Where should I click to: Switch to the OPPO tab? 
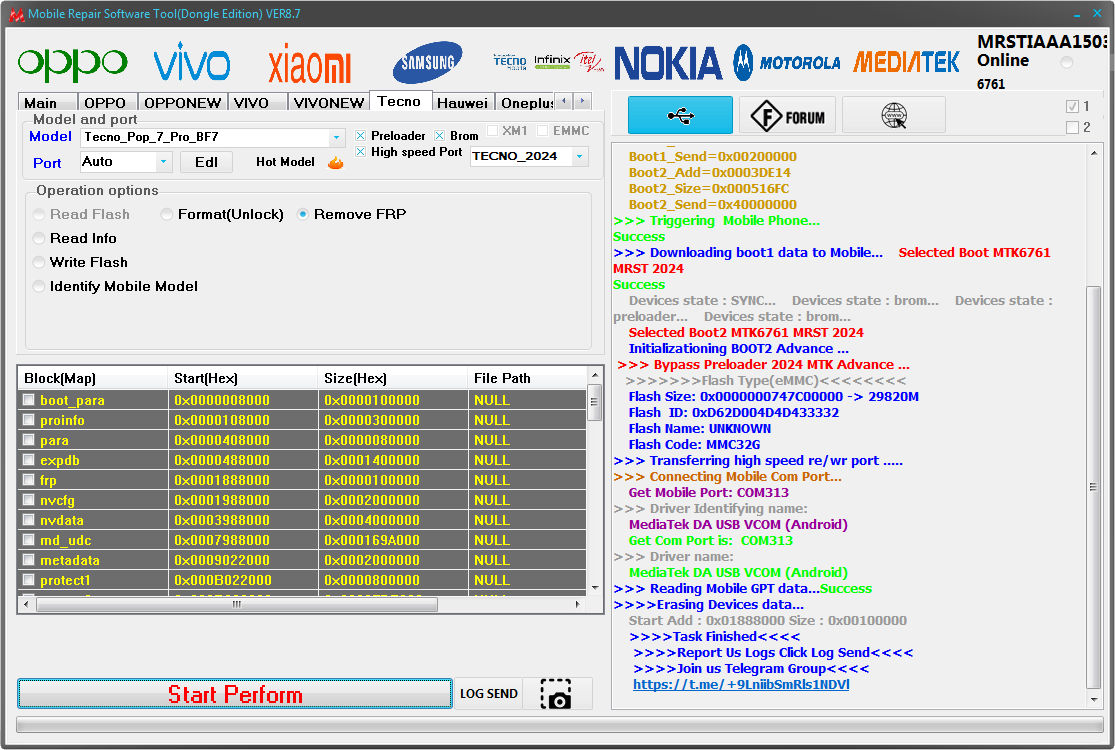[x=105, y=103]
